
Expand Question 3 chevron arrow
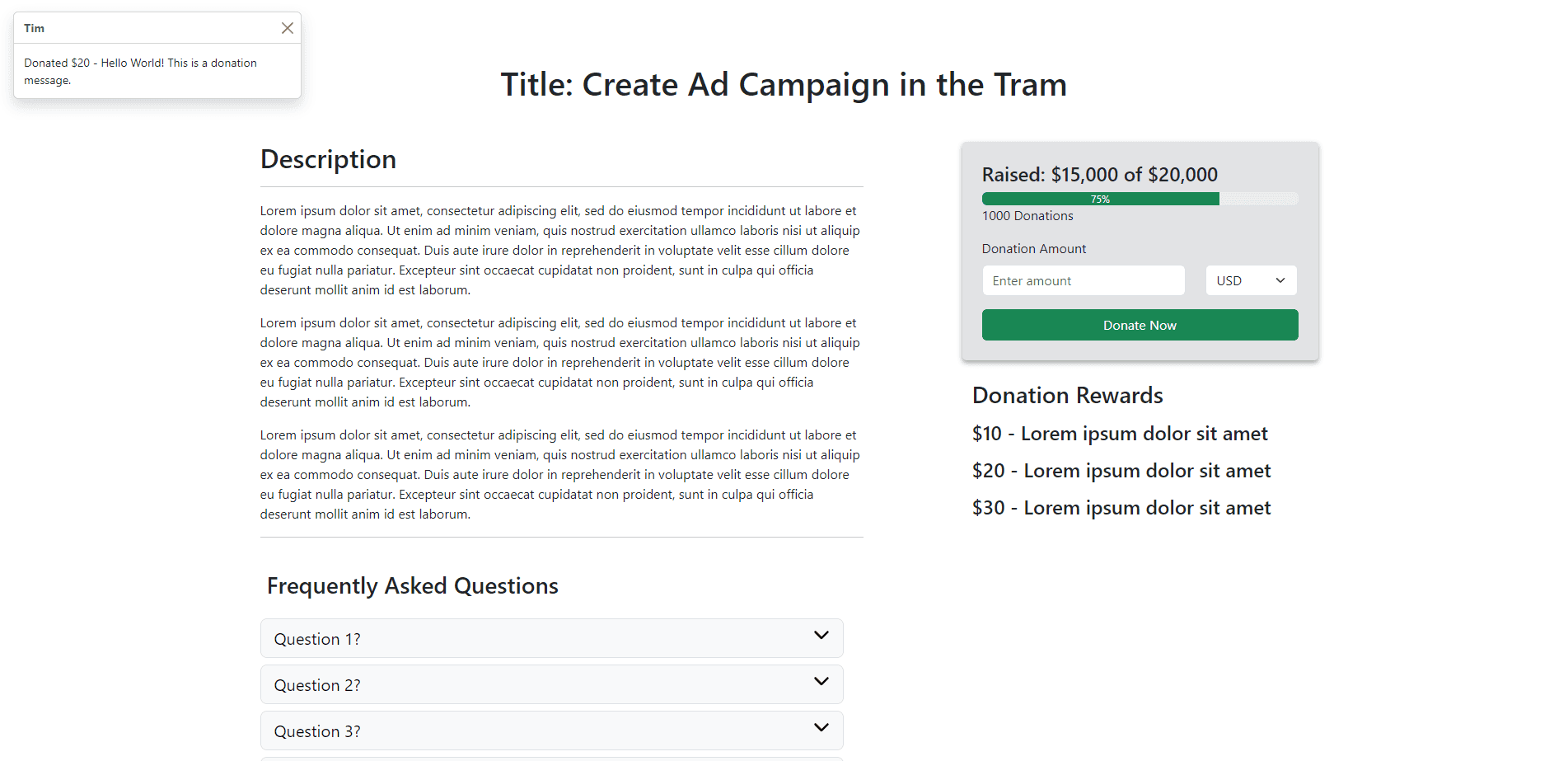(821, 727)
